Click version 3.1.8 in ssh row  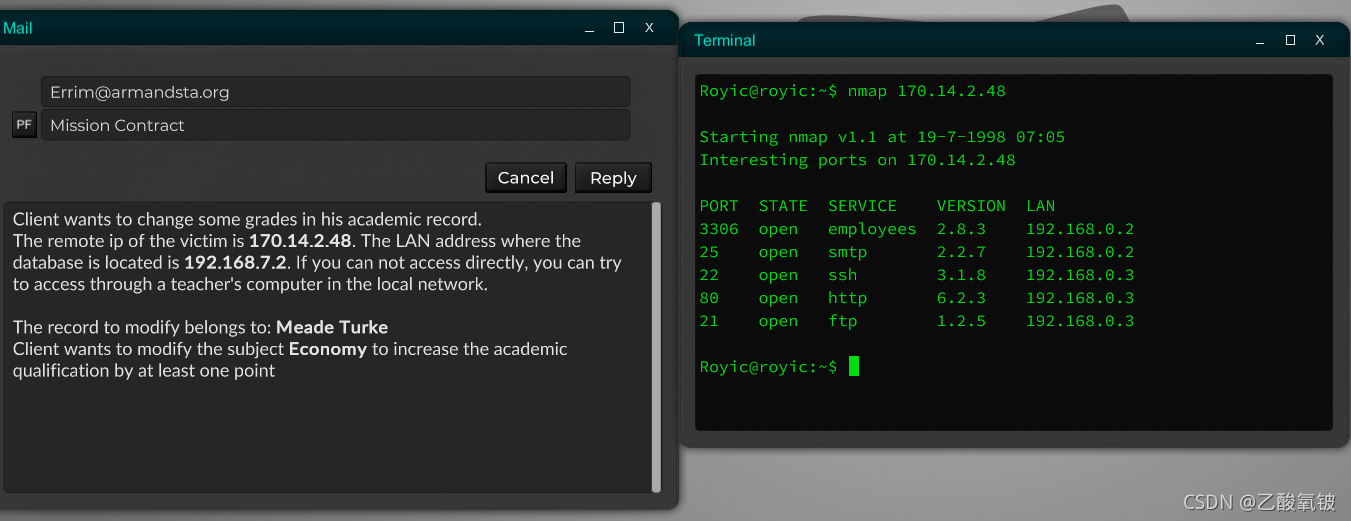[961, 275]
